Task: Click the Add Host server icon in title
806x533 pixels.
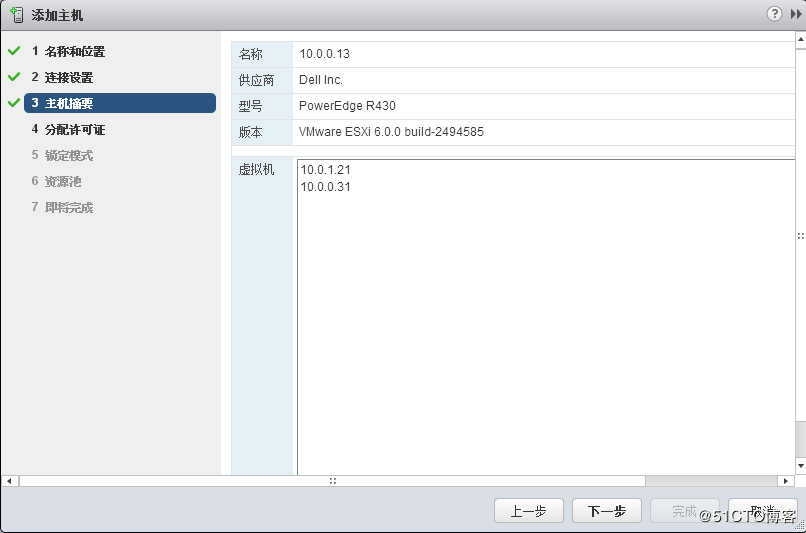Action: [x=17, y=15]
